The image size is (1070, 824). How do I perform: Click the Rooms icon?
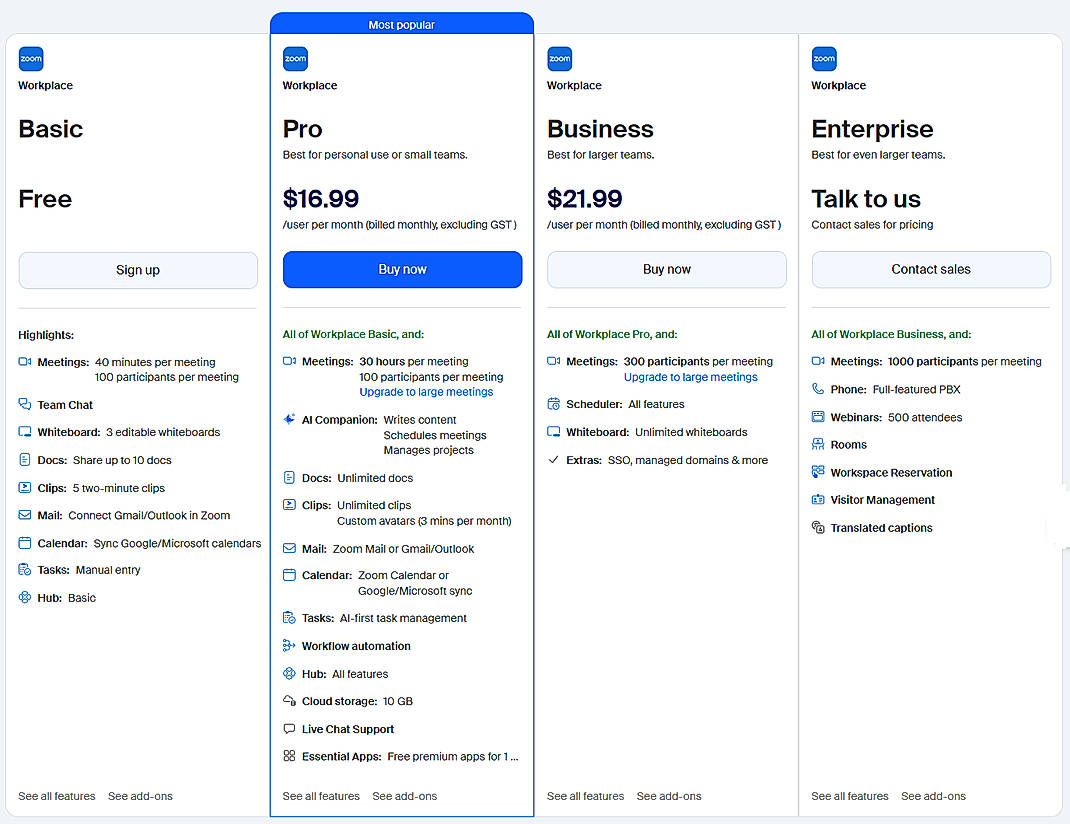tap(818, 444)
